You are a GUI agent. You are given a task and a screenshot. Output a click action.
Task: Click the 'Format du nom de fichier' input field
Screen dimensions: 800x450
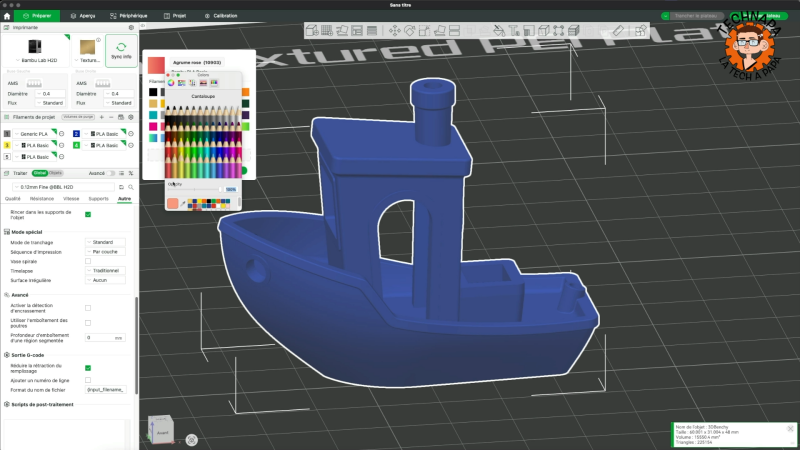pyautogui.click(x=105, y=390)
